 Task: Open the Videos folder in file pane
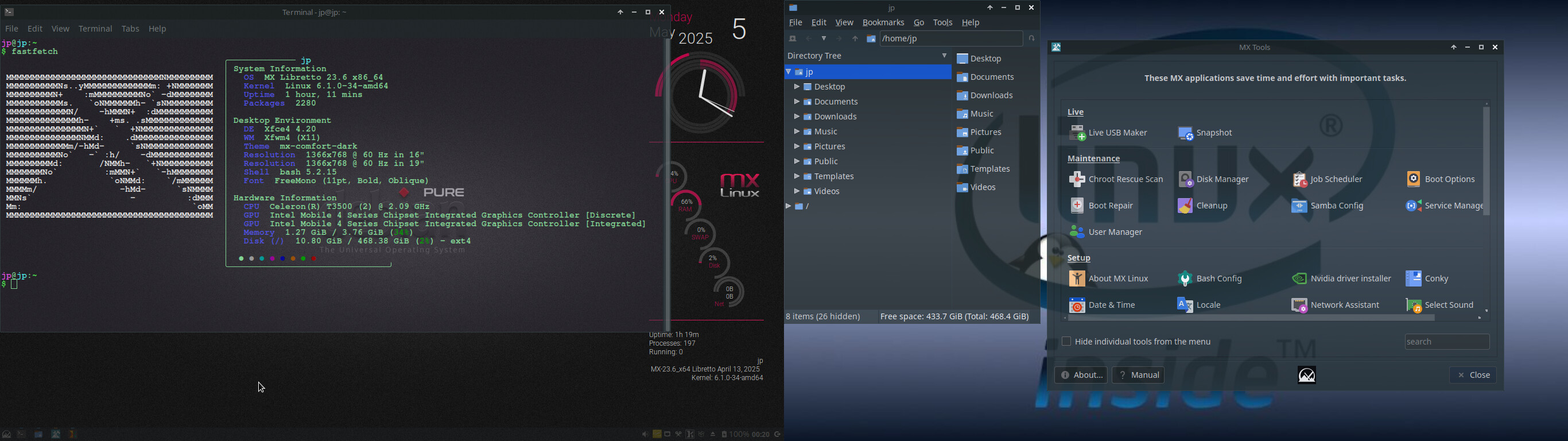point(976,188)
